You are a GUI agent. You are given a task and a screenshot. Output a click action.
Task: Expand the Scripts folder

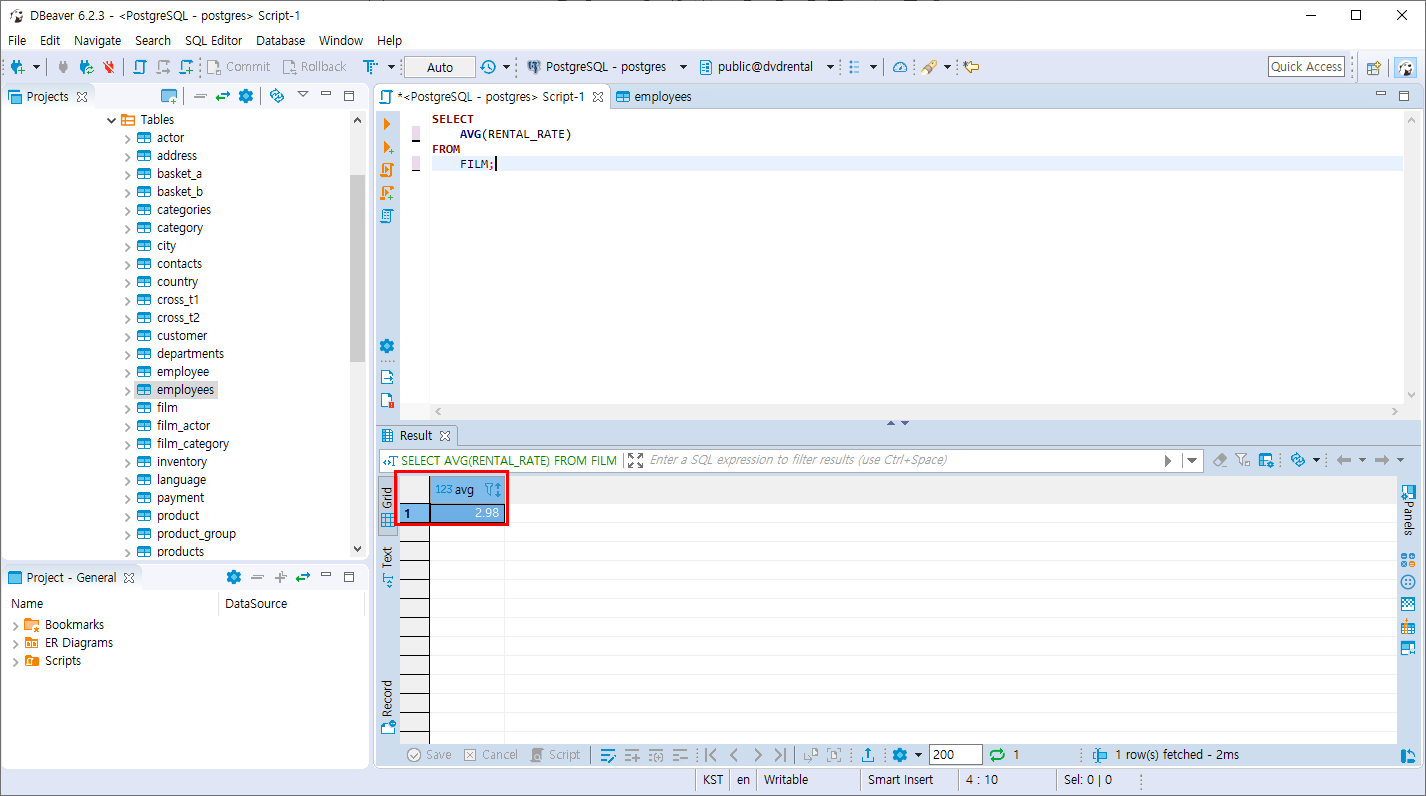point(15,661)
